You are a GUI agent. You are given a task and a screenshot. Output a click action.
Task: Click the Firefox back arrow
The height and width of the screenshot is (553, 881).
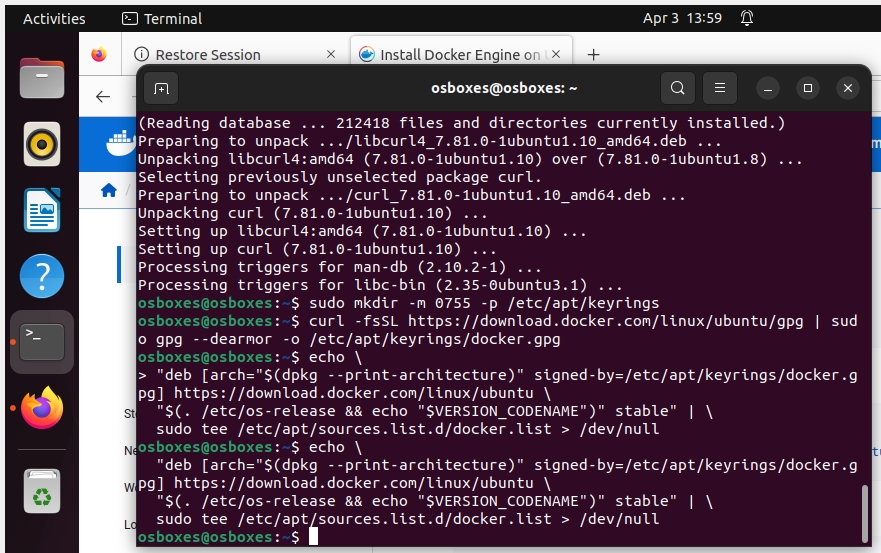103,97
